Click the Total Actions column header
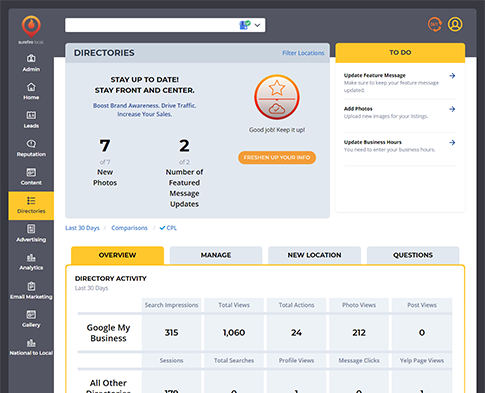Viewport: 485px width, 393px height. [x=296, y=305]
